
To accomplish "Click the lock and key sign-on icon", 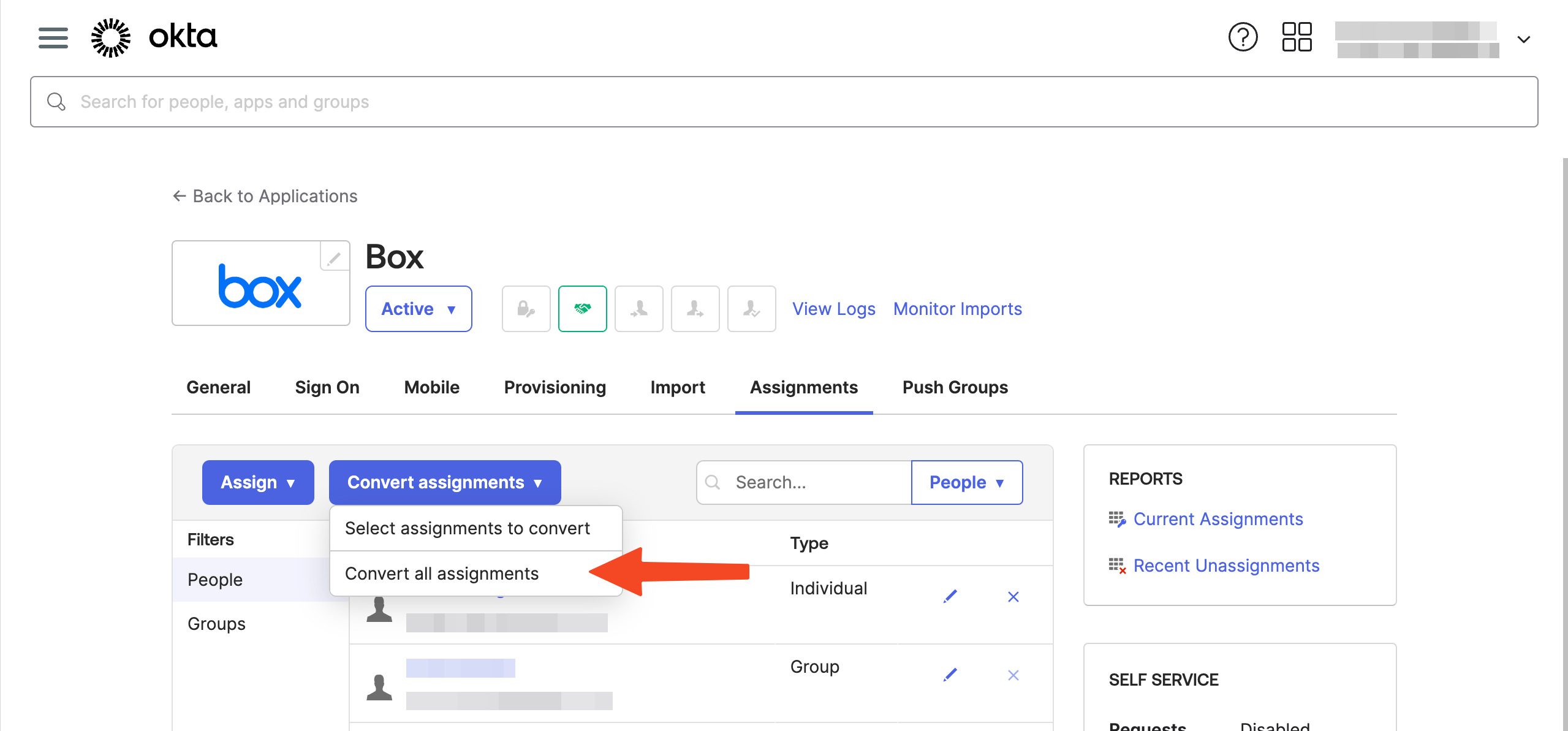I will (526, 309).
